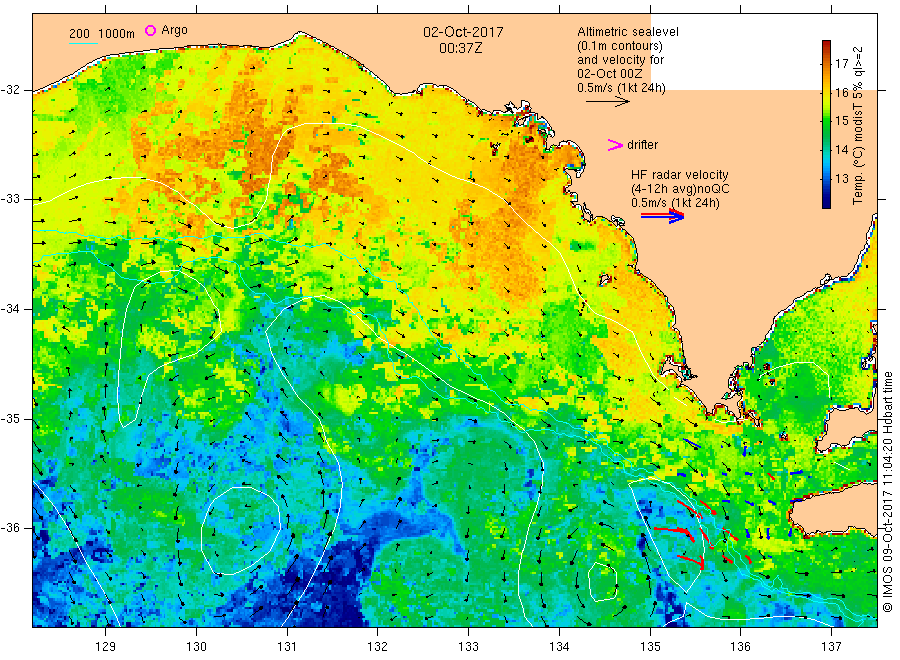The image size is (900, 660).
Task: Click the colorbar 14 tick label
Action: click(841, 149)
